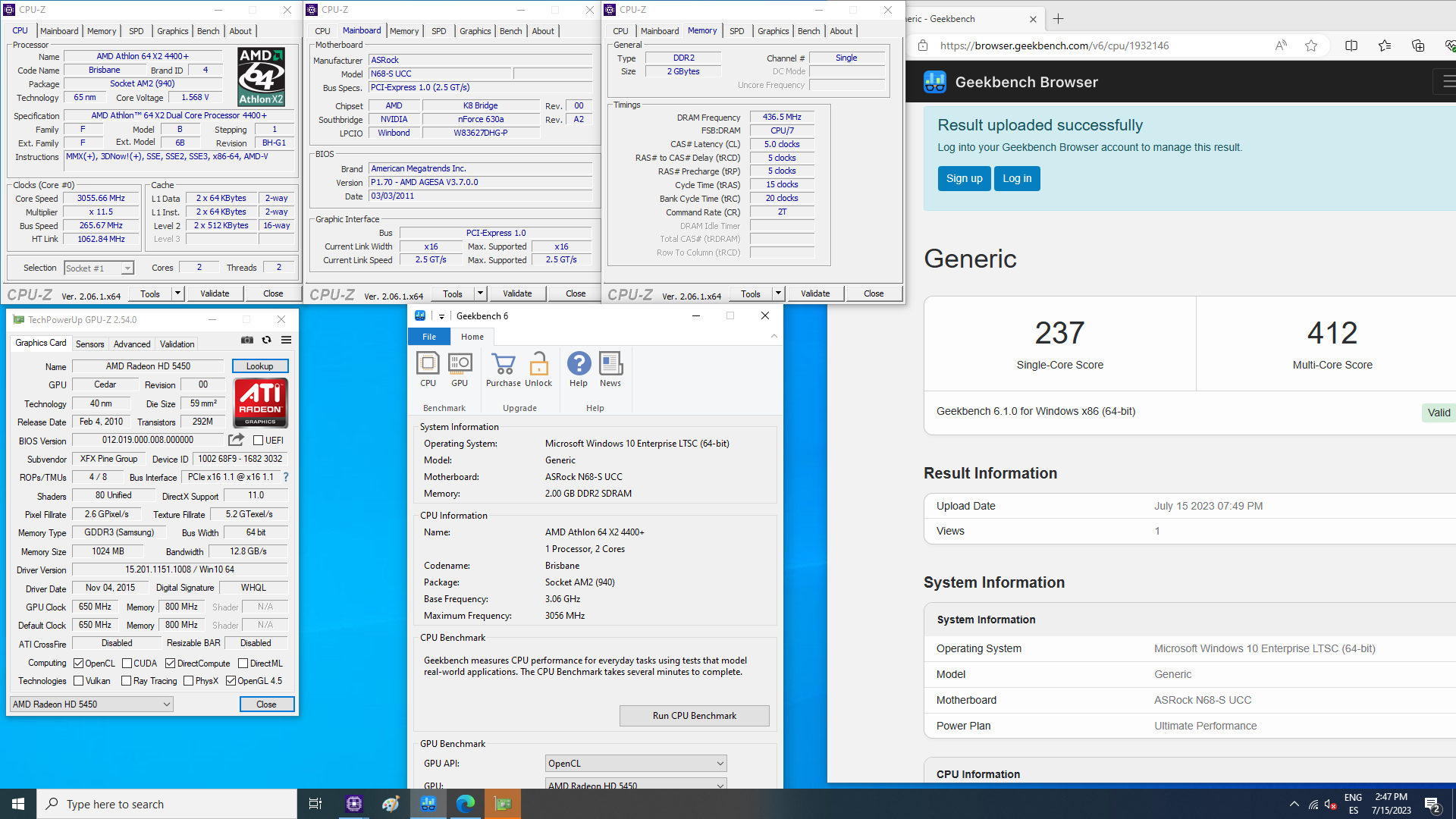Click Close button in GPU-Z window
The height and width of the screenshot is (819, 1456).
coord(266,704)
